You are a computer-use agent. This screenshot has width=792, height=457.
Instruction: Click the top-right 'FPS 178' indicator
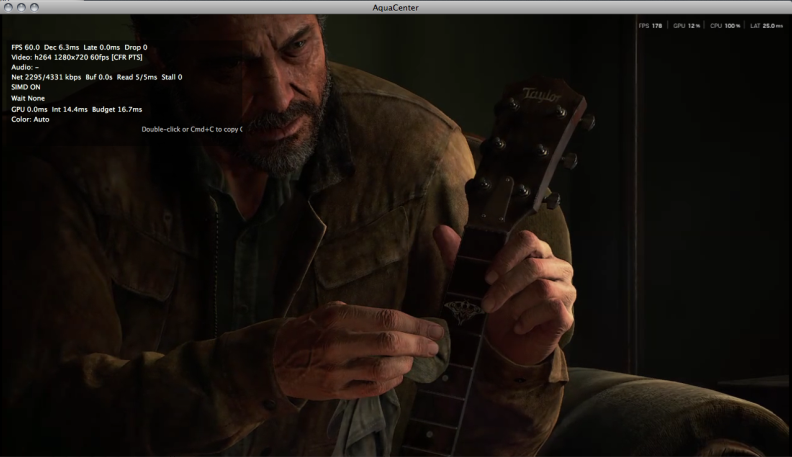[650, 26]
